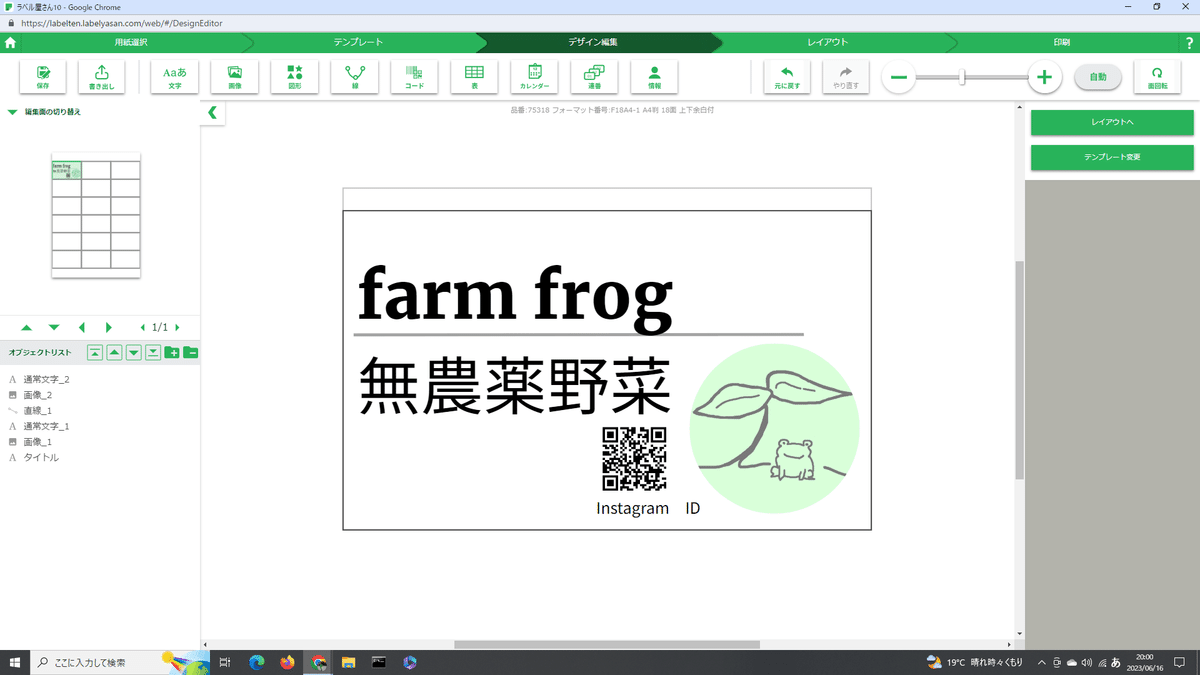1200x675 pixels.
Task: Click the sheet layout thumbnail
Action: pyautogui.click(x=96, y=215)
